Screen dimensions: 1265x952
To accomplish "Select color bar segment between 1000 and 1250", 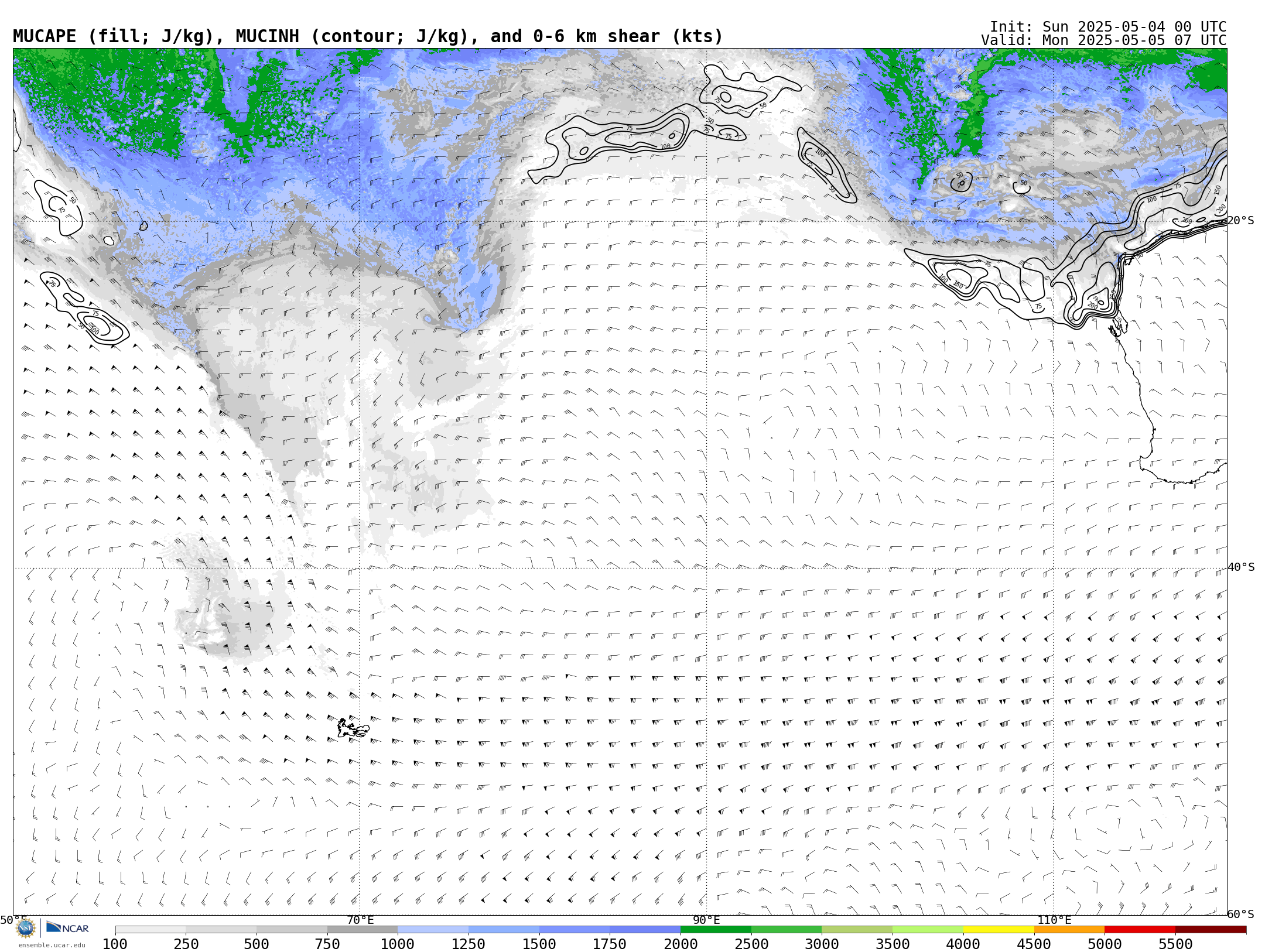I will click(433, 930).
